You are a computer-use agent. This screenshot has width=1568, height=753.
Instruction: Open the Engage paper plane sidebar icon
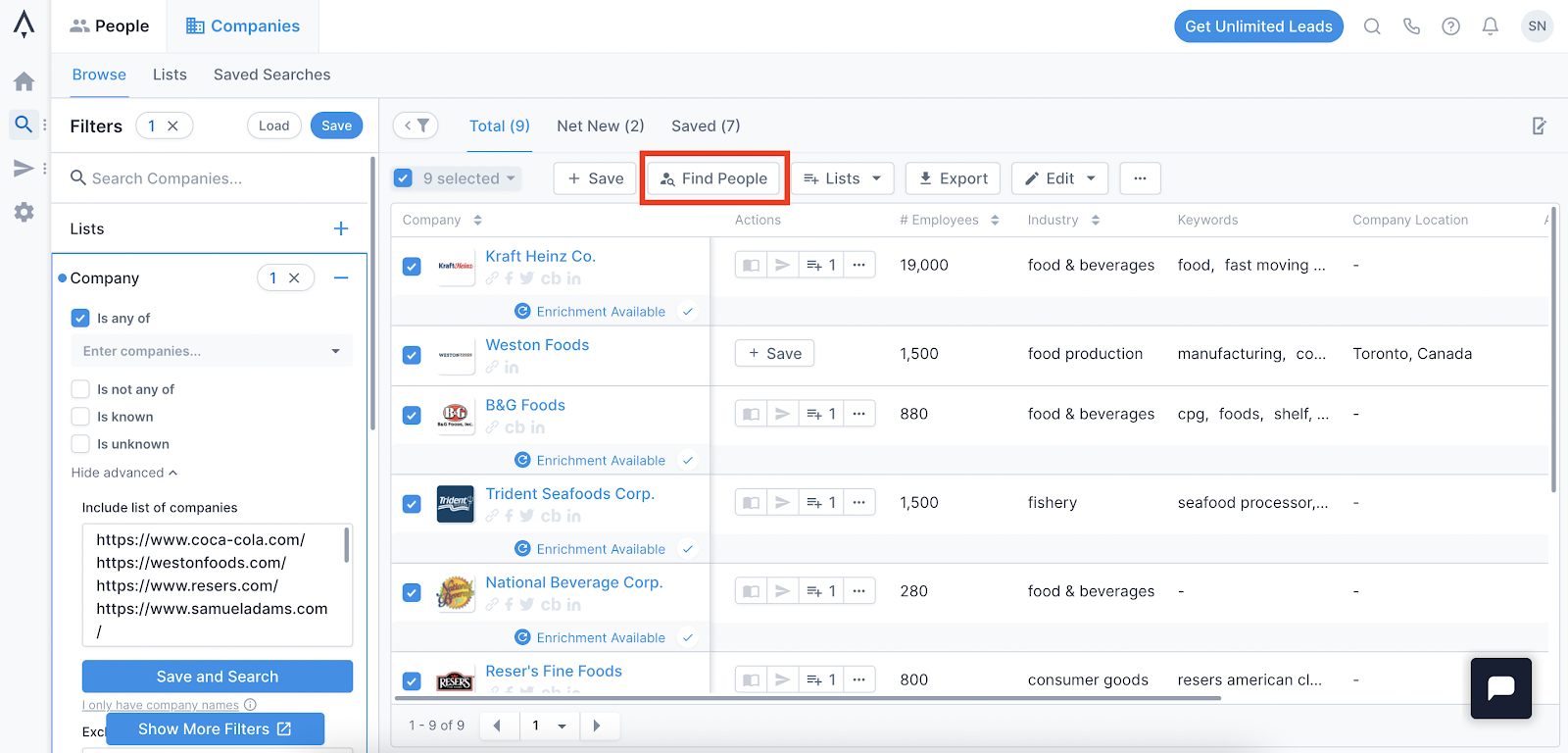coord(24,169)
